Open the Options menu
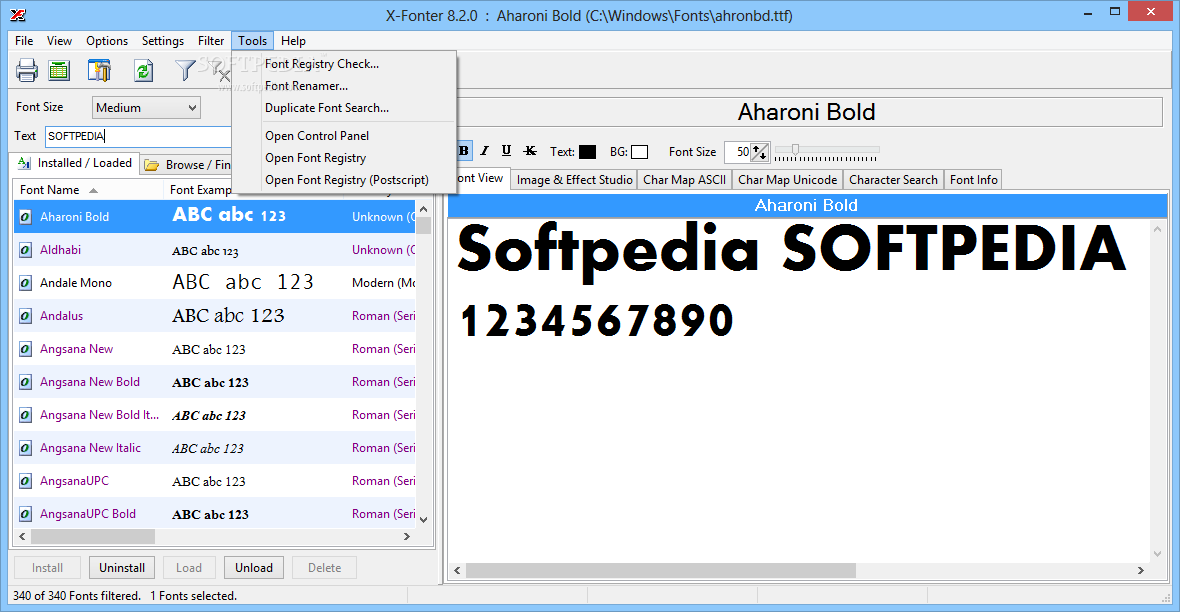The image size is (1180, 612). coord(107,41)
